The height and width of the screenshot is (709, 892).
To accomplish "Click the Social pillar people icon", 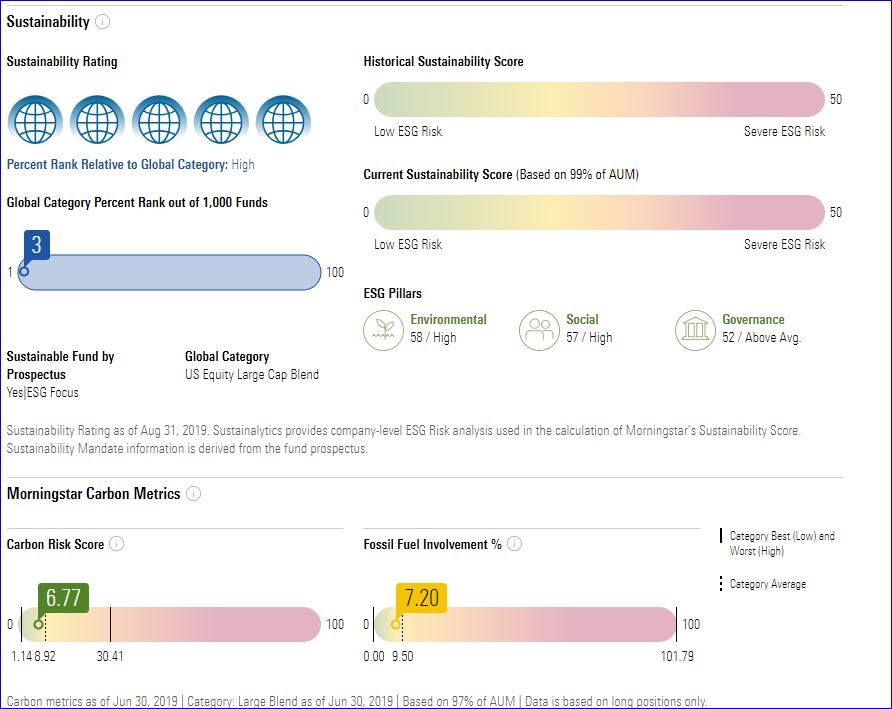I will pos(539,330).
